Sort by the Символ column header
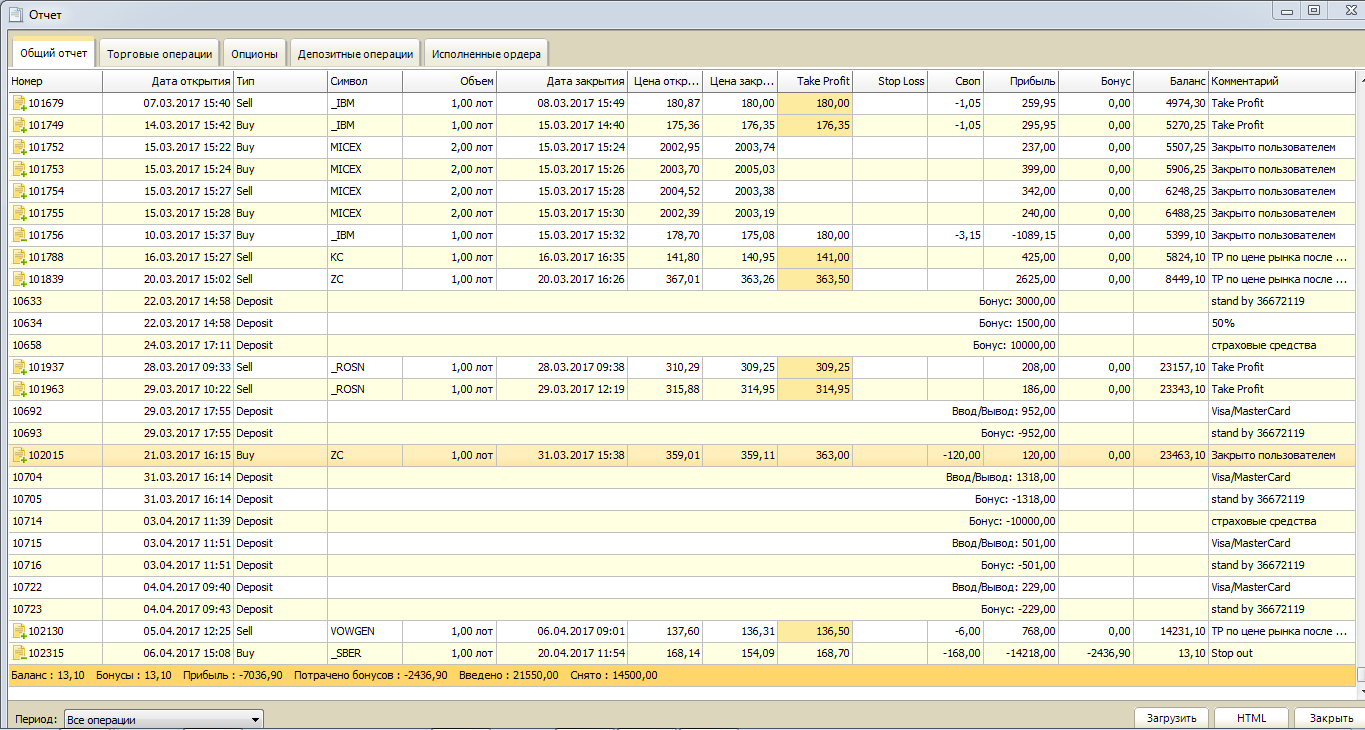1365x730 pixels. point(365,81)
